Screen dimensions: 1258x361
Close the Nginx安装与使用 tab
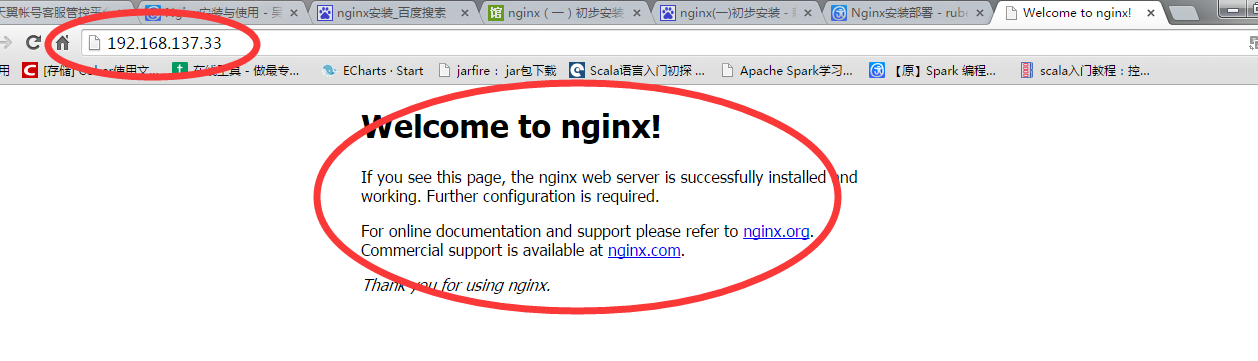pyautogui.click(x=293, y=14)
